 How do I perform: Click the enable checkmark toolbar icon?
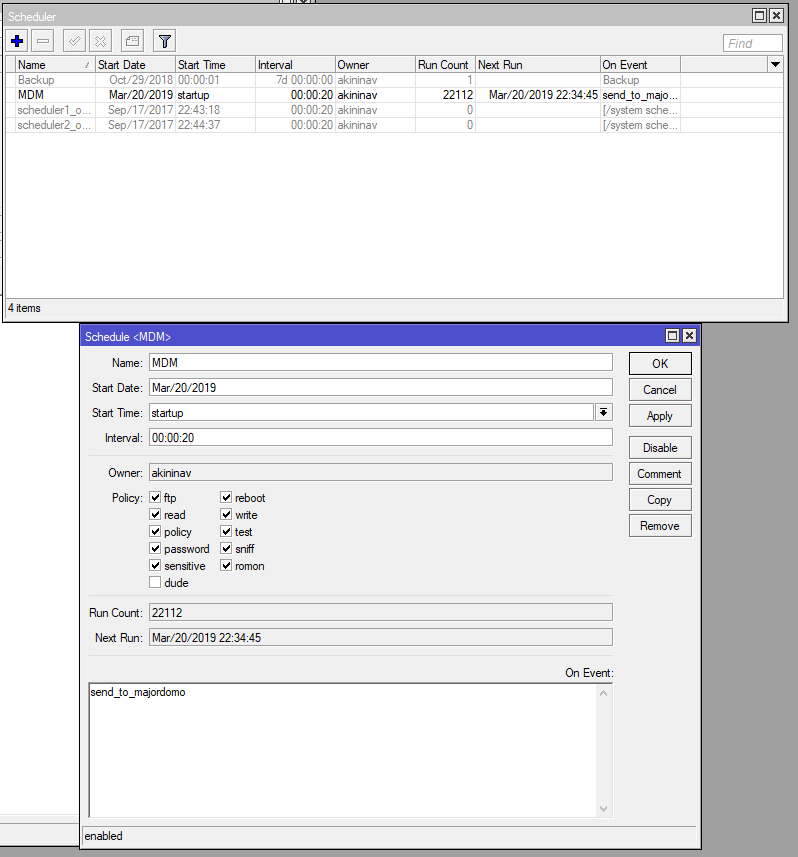tap(74, 41)
